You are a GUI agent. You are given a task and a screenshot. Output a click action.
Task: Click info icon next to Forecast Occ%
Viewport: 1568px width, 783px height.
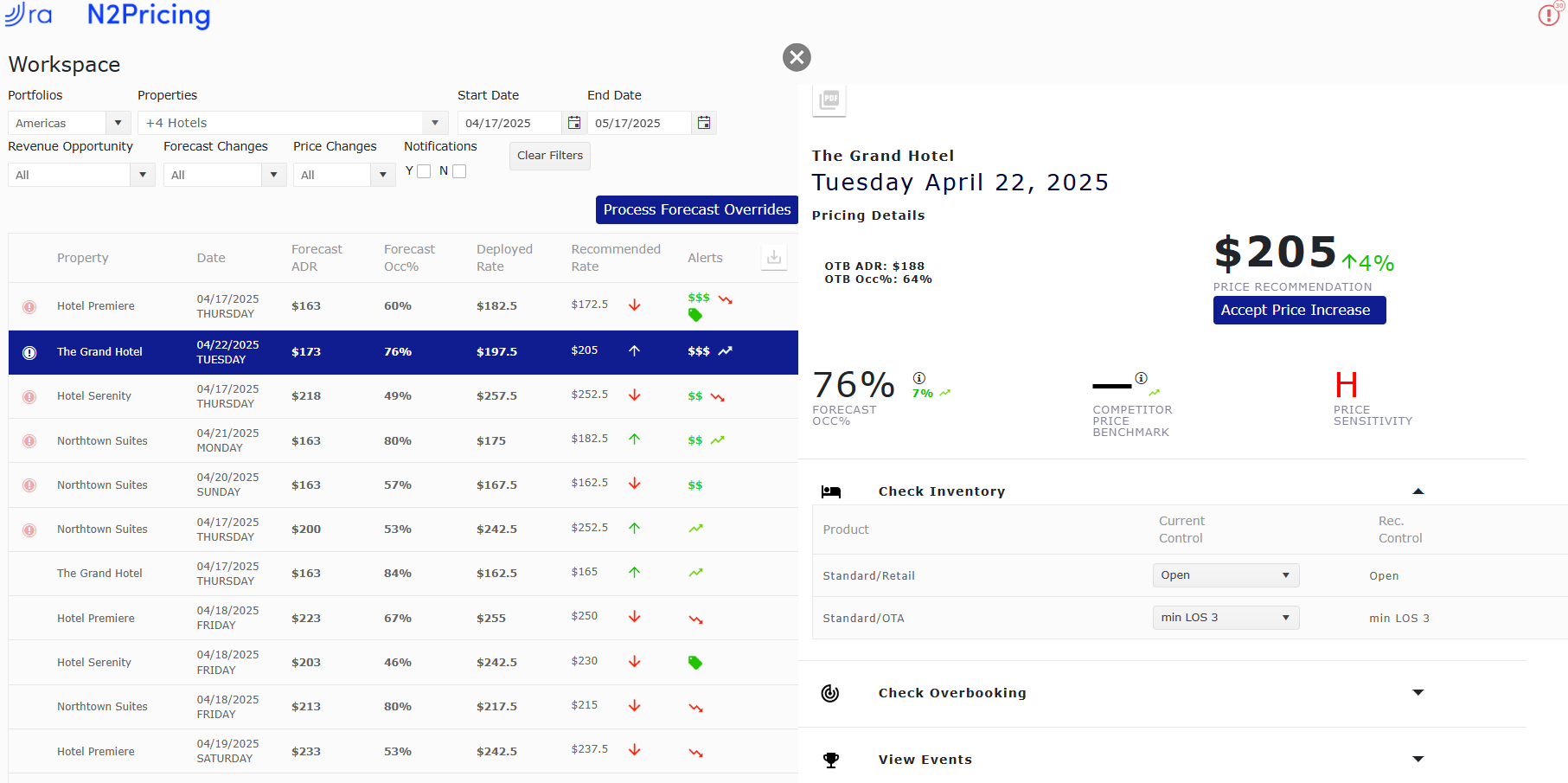click(919, 378)
